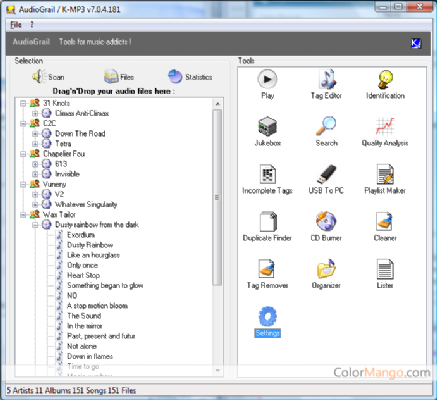The height and width of the screenshot is (400, 437).
Task: Start the Duplicate Finder tool
Action: click(267, 226)
